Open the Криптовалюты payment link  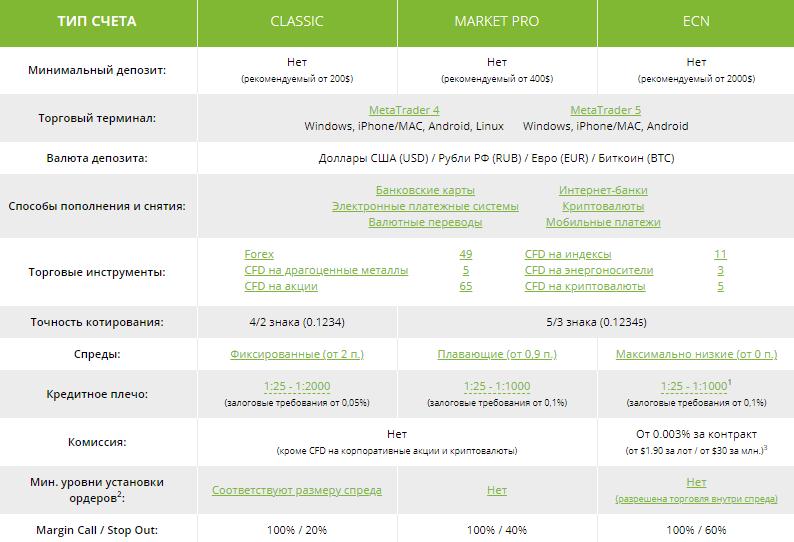(603, 206)
